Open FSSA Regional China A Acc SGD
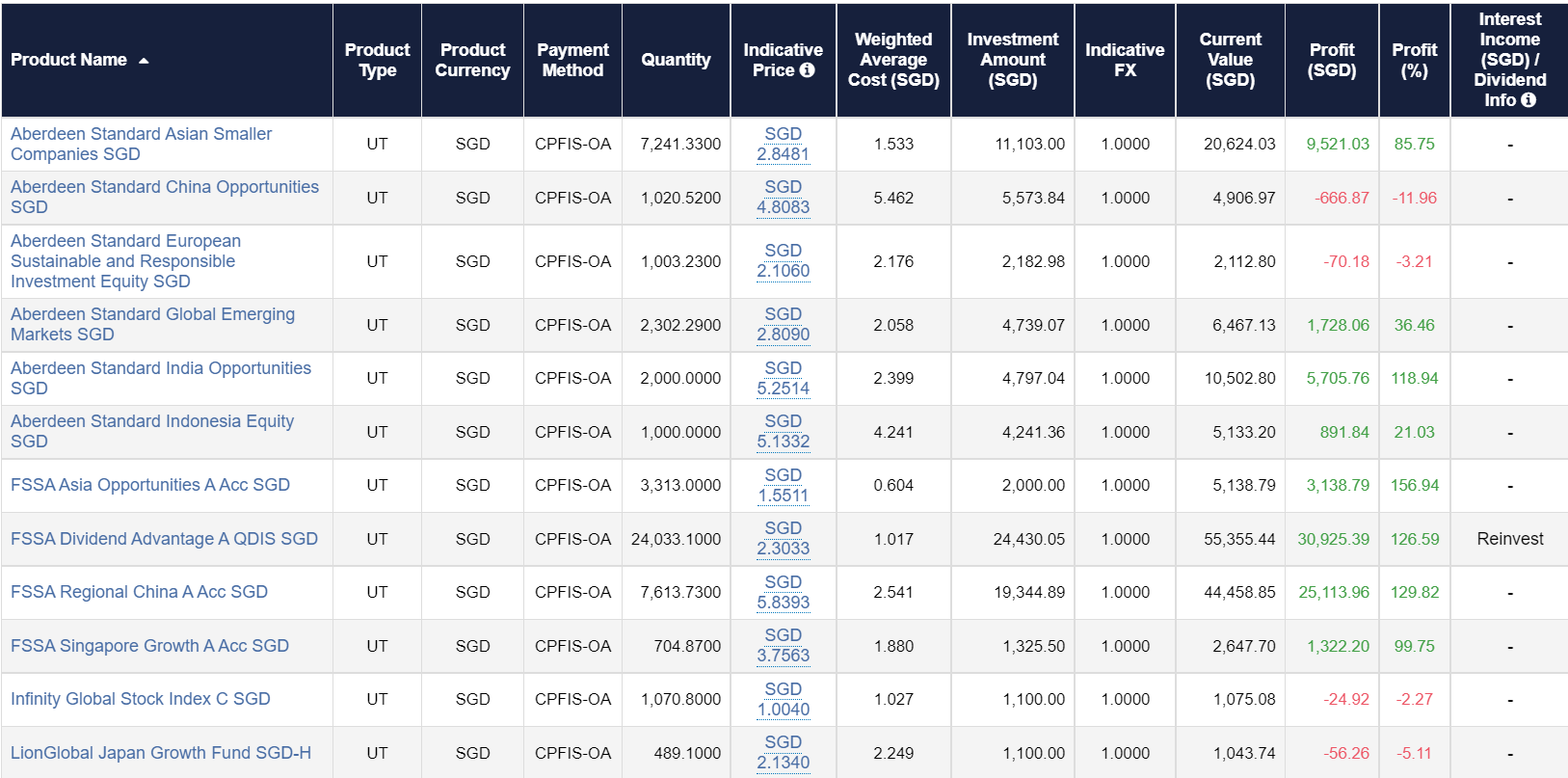 point(139,592)
